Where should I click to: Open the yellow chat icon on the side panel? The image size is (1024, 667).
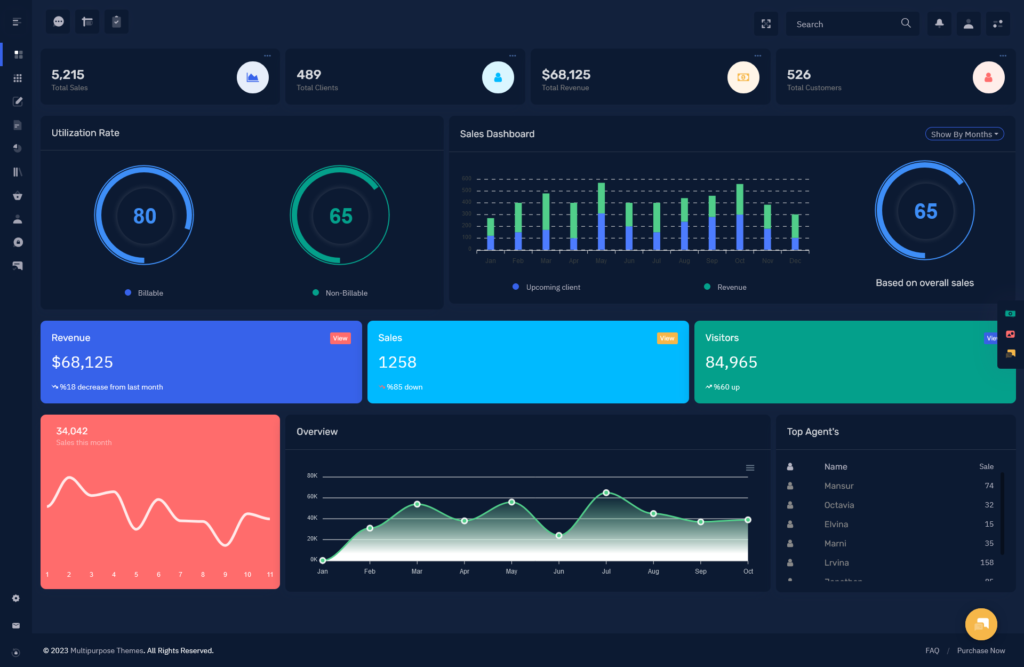(x=1010, y=353)
